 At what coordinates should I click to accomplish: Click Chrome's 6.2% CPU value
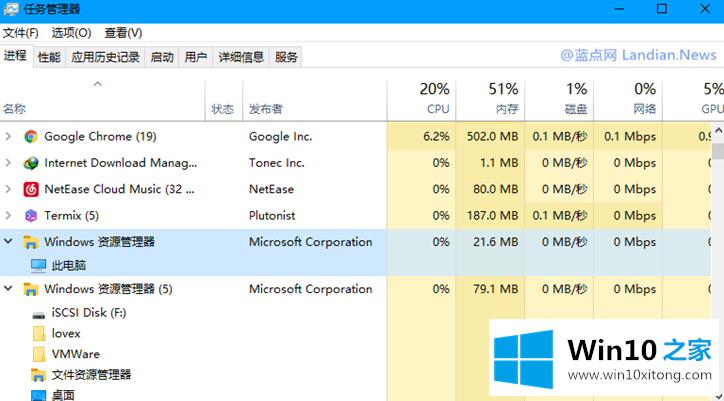434,137
